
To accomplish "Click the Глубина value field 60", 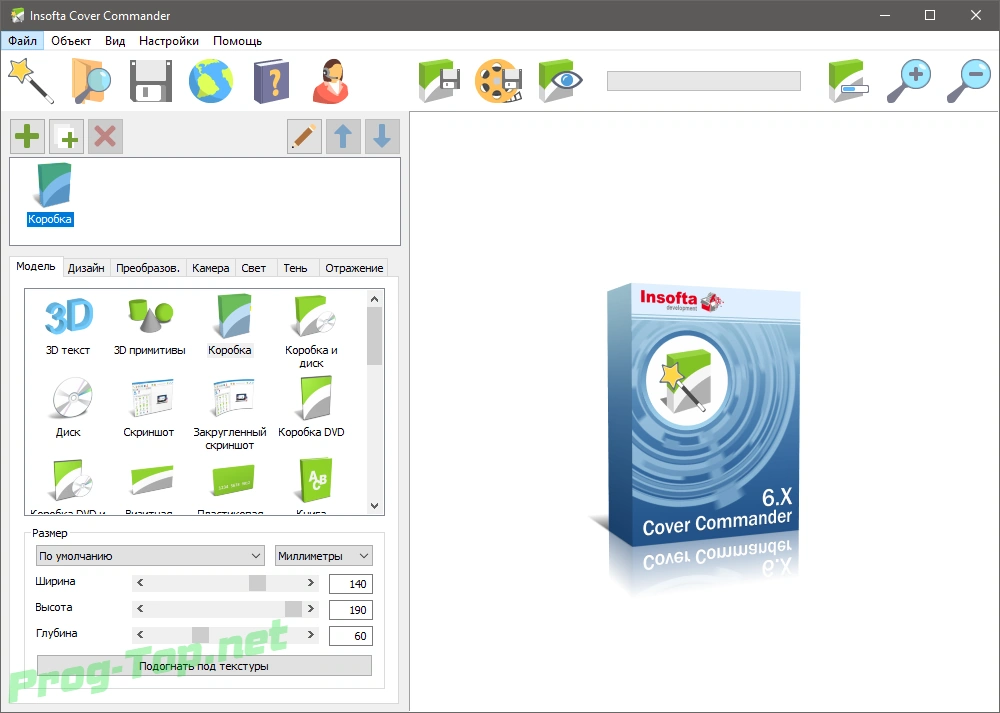I will tap(351, 636).
